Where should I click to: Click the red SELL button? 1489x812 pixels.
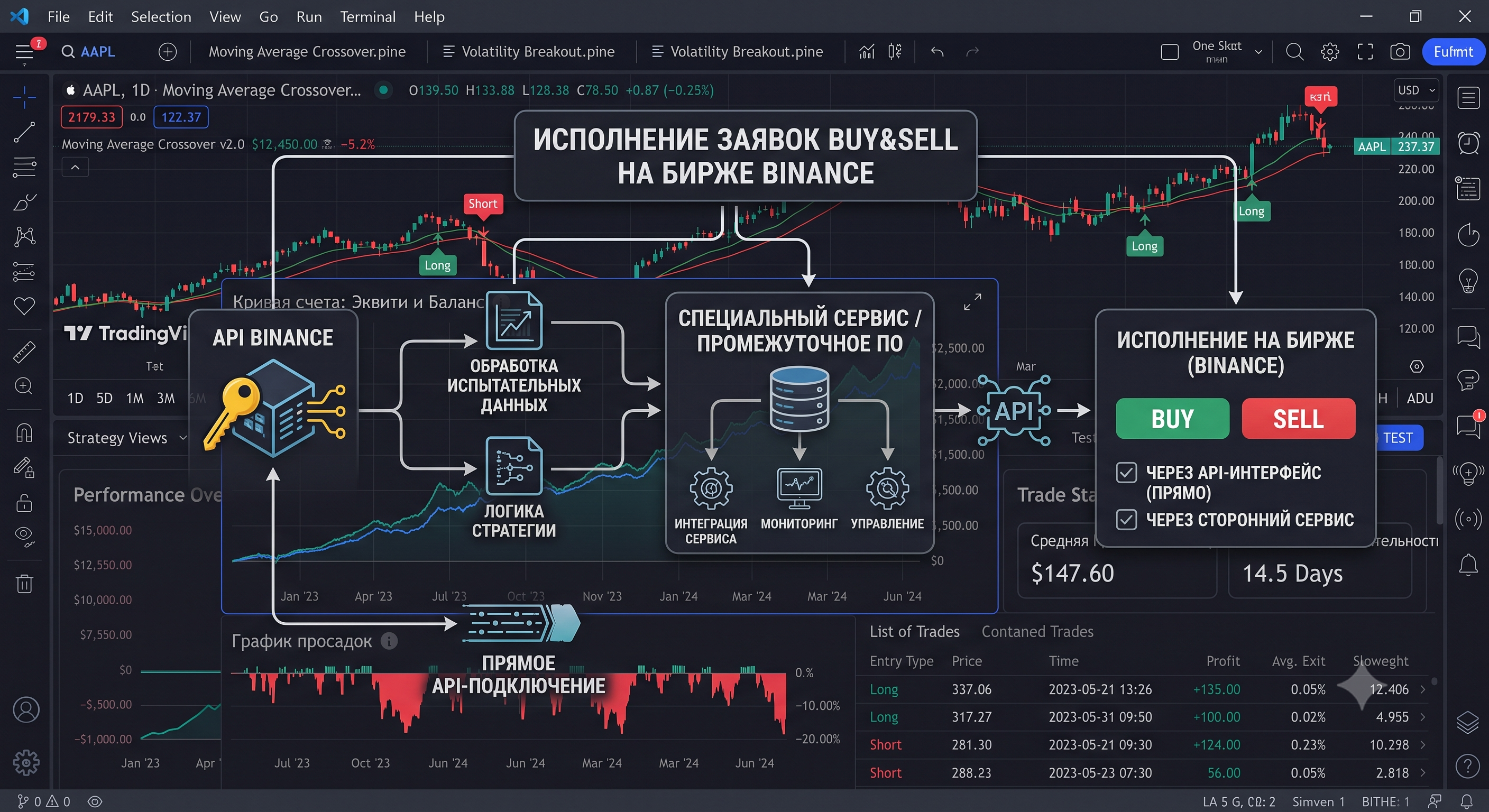1298,419
